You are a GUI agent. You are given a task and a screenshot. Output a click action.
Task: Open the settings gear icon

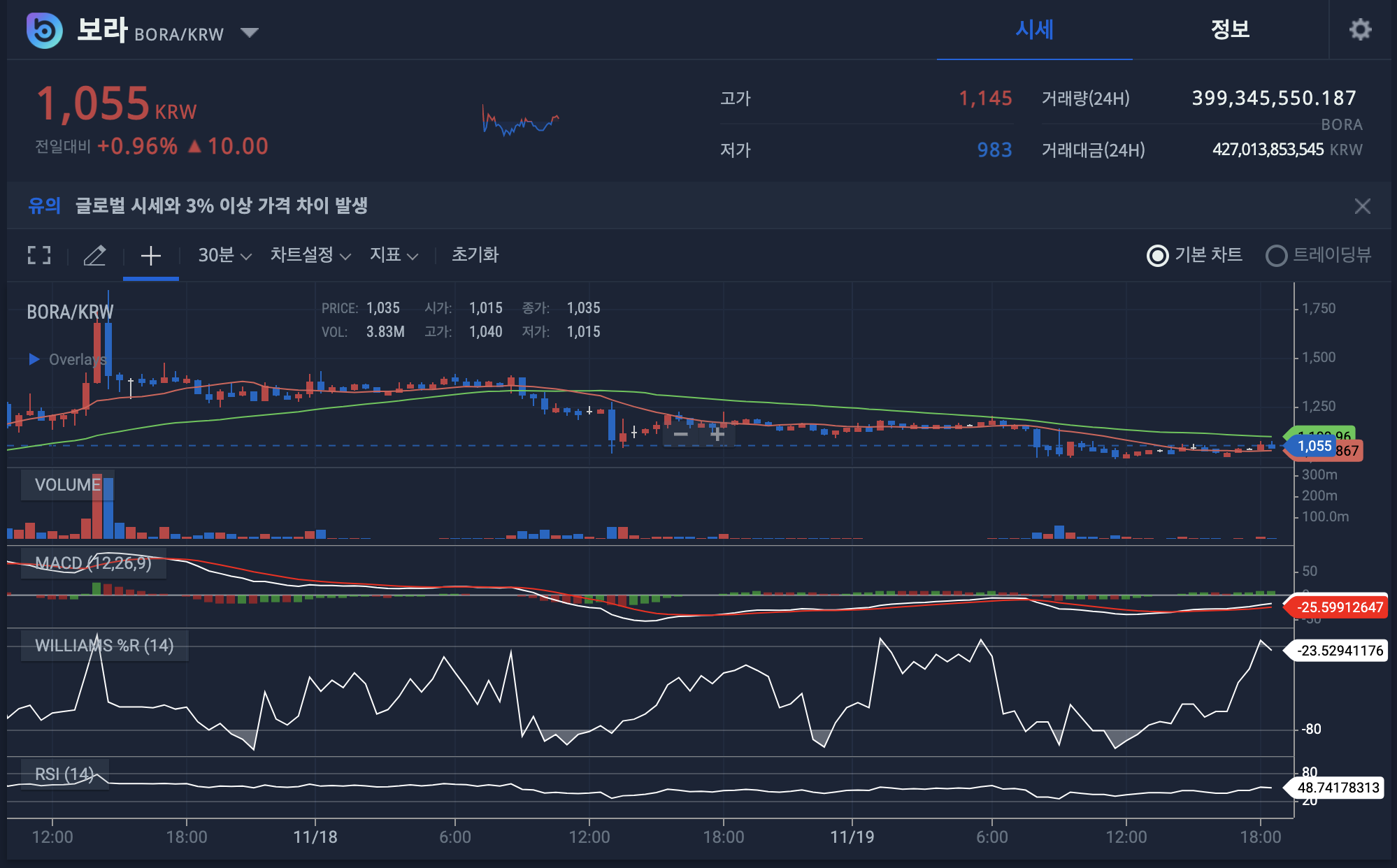(1359, 30)
